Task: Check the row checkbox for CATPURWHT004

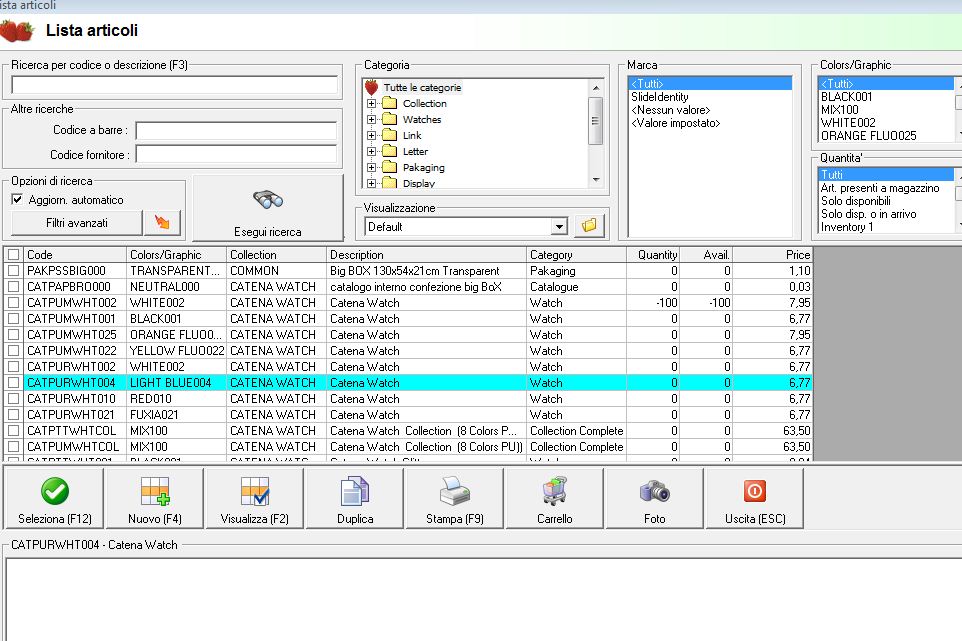Action: point(13,382)
